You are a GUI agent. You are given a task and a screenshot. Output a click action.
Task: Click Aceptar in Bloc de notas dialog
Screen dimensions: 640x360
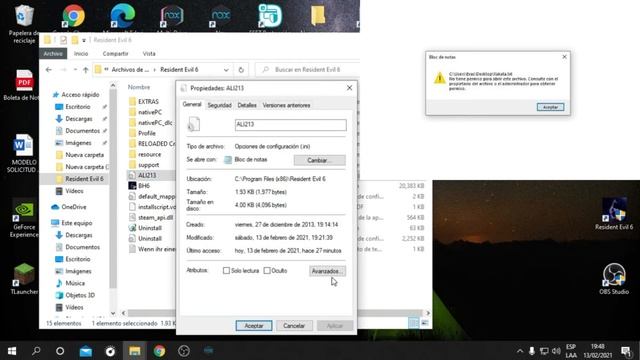[550, 107]
